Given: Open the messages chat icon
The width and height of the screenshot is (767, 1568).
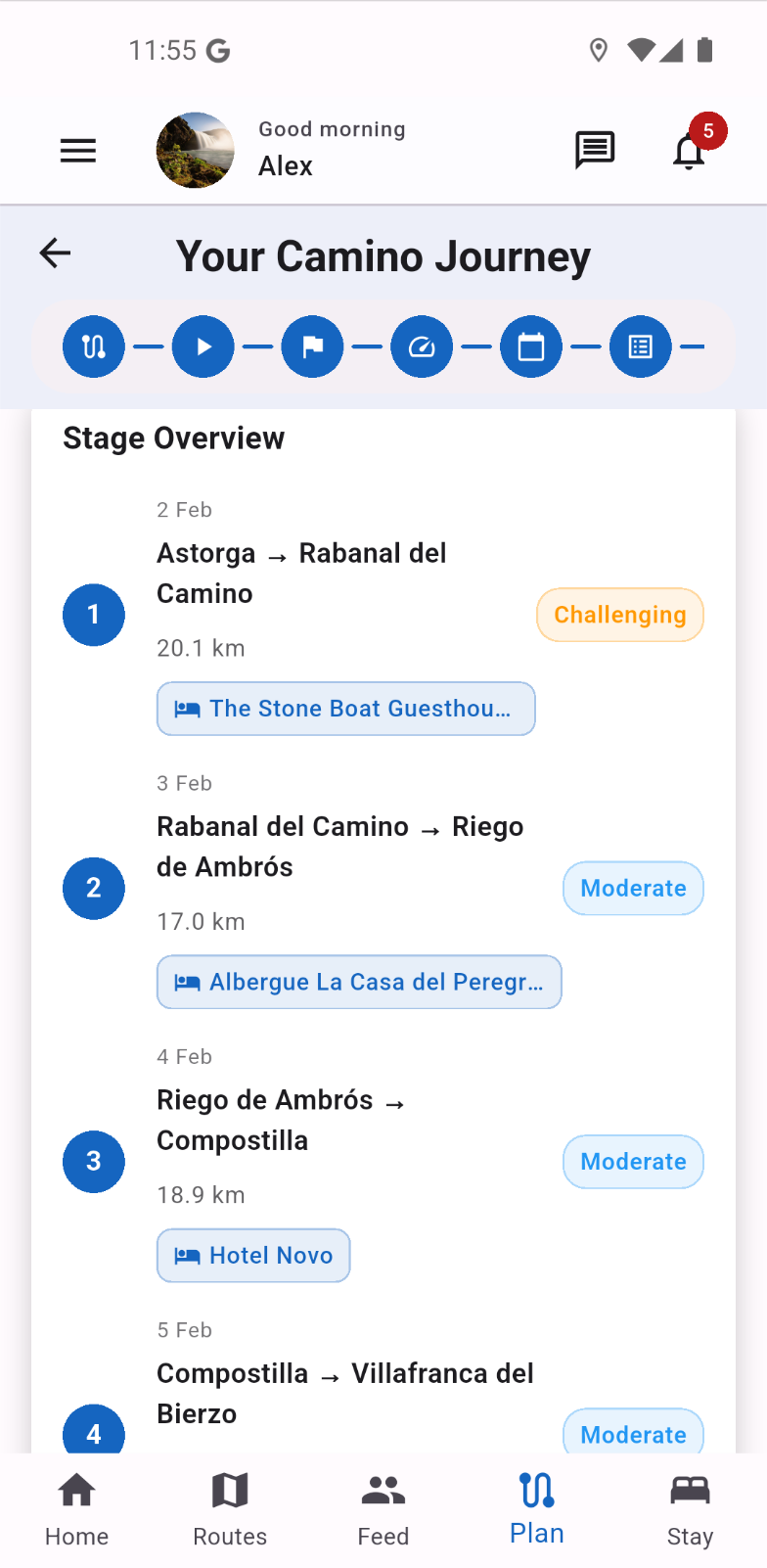Looking at the screenshot, I should tap(594, 151).
